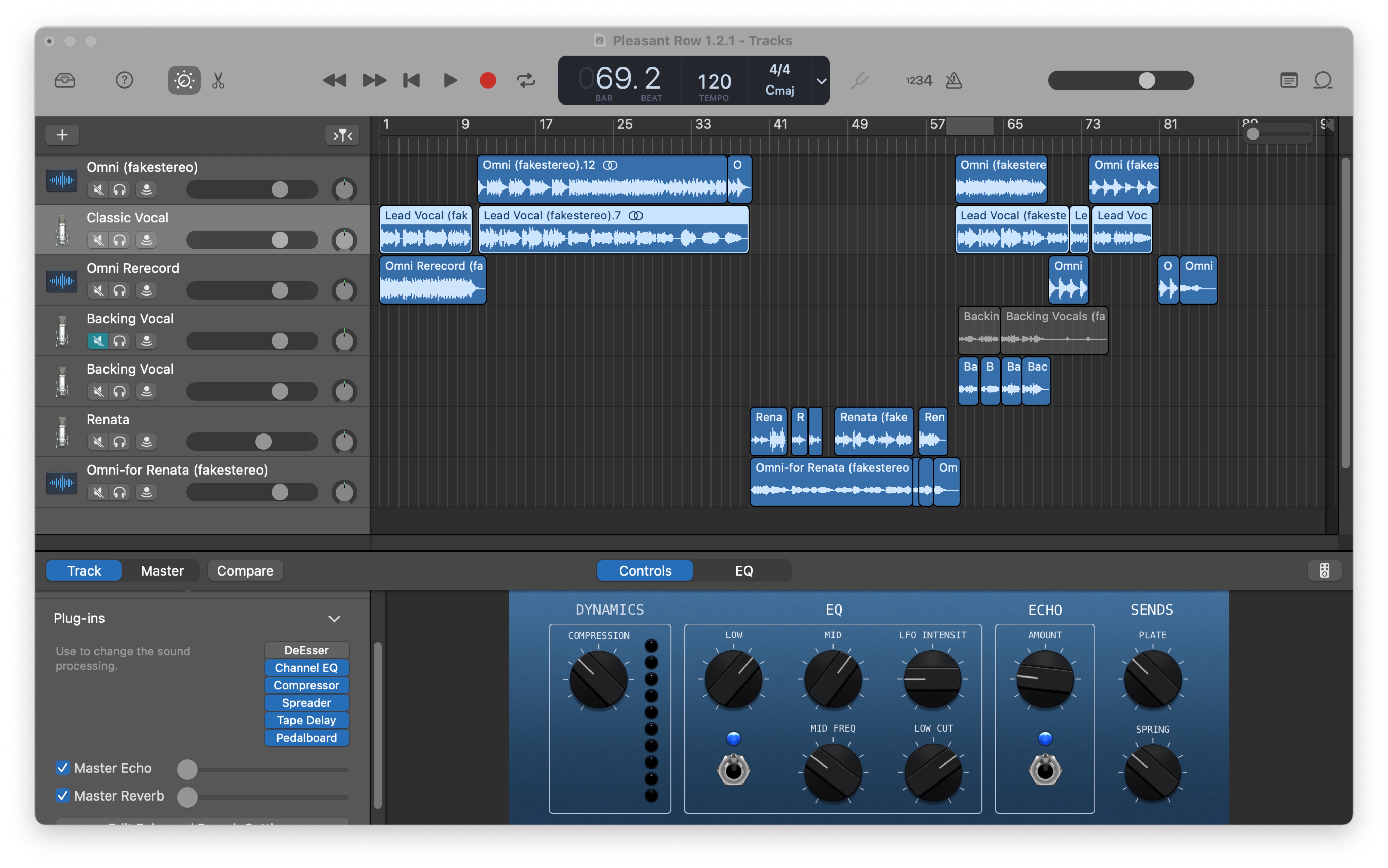Click the tuner icon
Screen dimensions: 1388x868
tap(859, 80)
